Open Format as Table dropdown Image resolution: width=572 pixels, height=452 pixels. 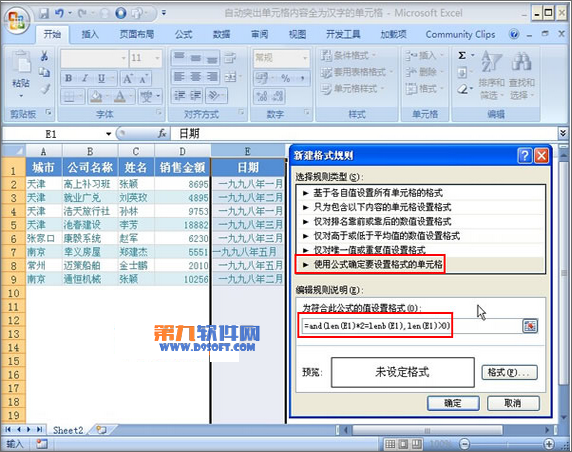click(357, 72)
